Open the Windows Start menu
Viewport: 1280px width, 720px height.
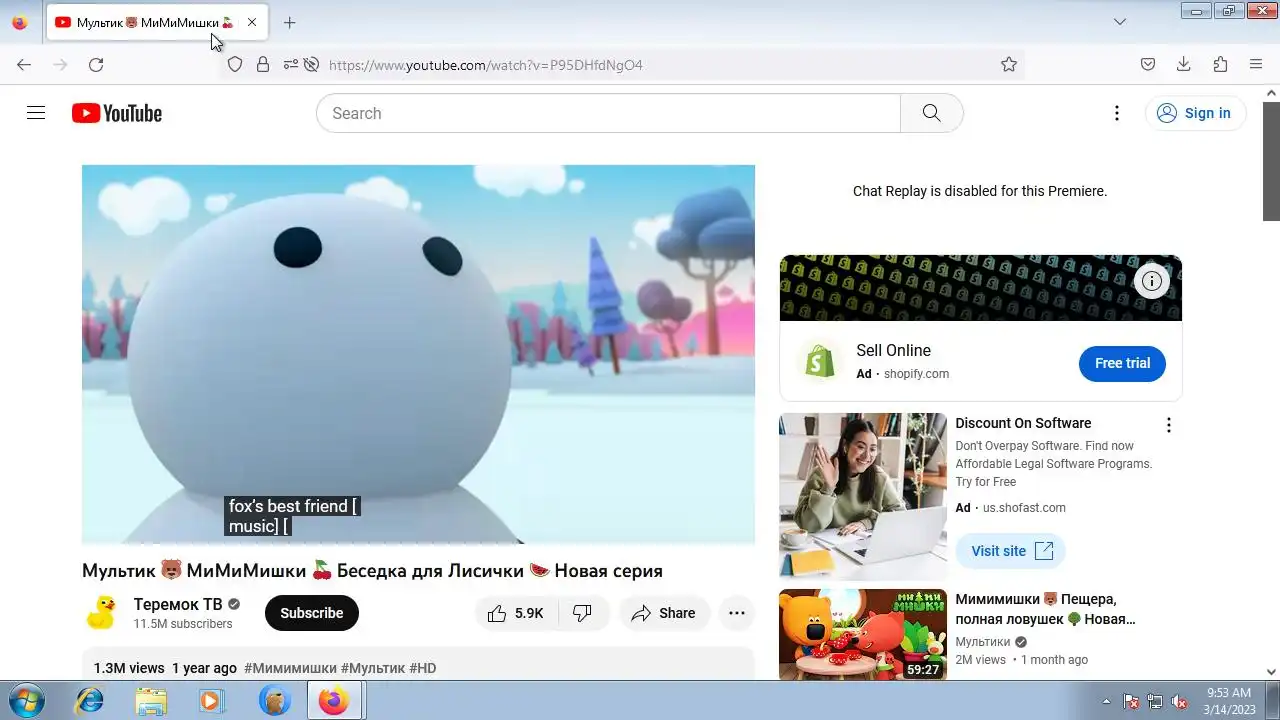point(26,701)
